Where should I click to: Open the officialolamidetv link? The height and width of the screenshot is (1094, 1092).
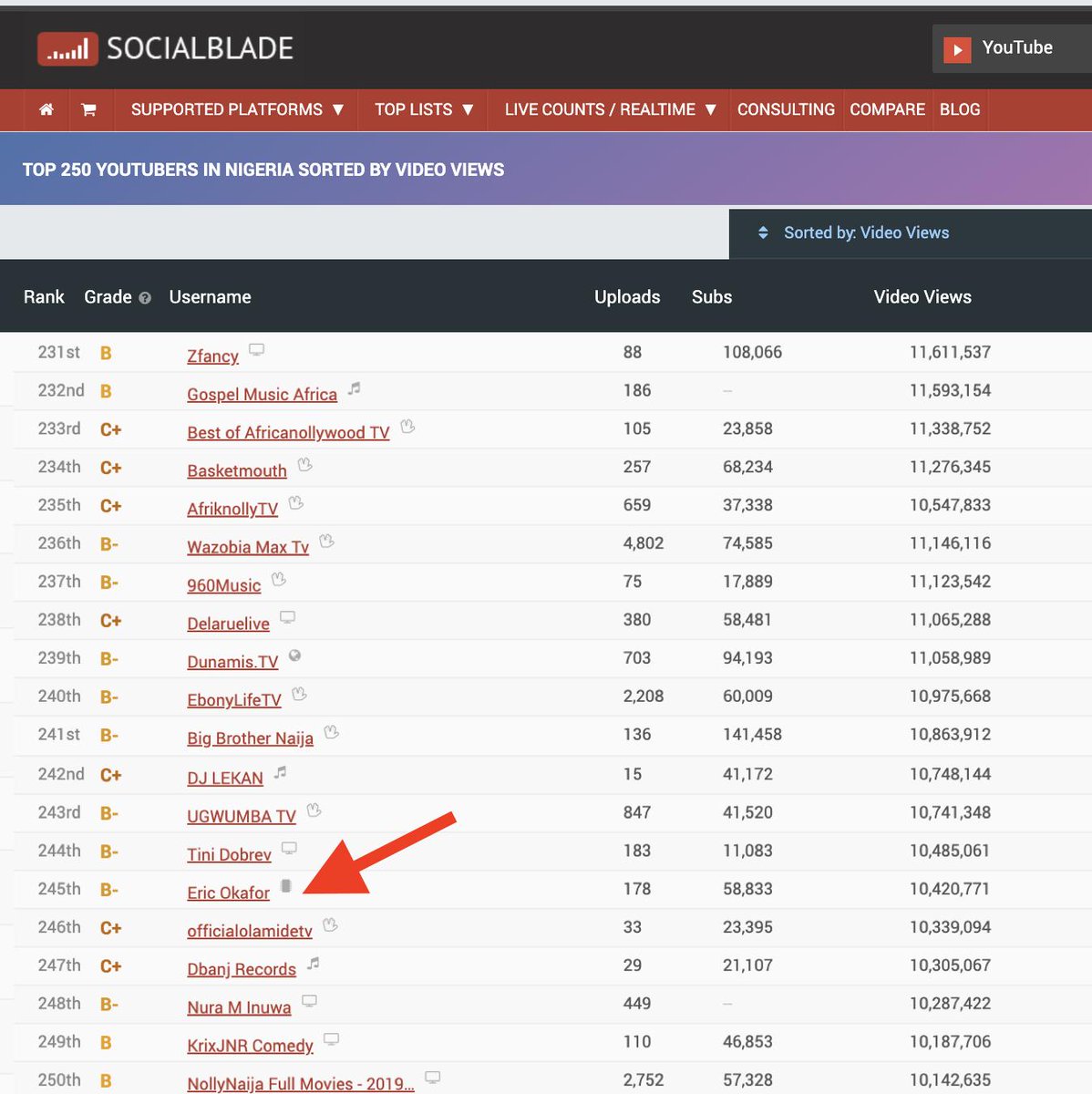tap(250, 932)
